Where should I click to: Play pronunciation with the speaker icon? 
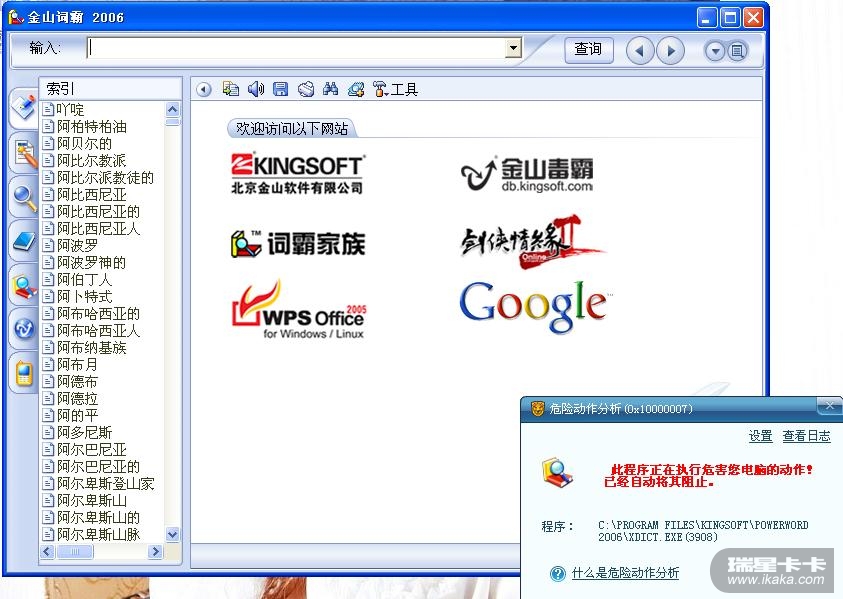(x=256, y=89)
